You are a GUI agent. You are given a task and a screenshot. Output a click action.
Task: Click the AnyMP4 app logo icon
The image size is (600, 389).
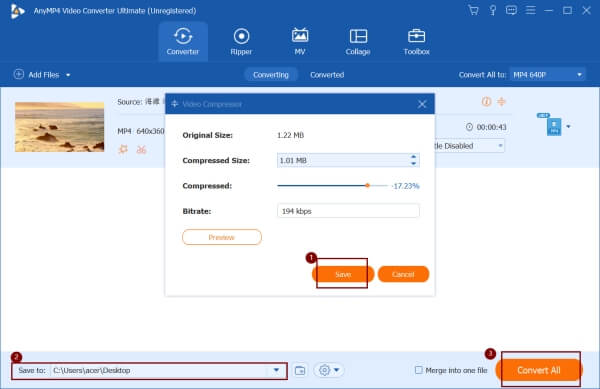pos(17,11)
